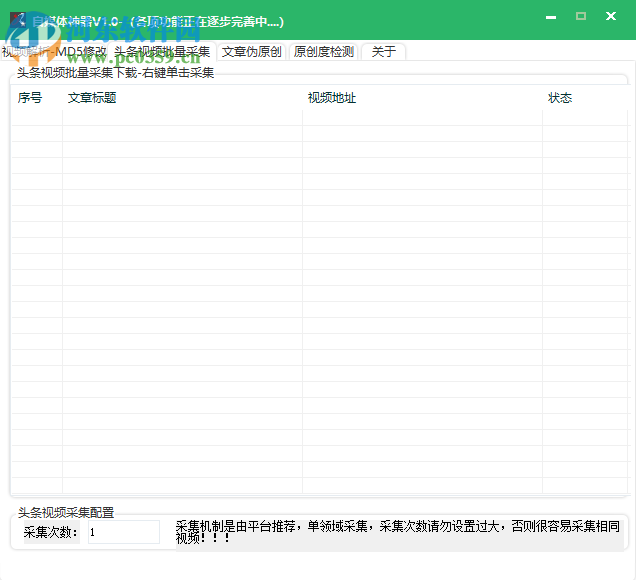
Task: Click the 状态 column header
Action: (x=585, y=98)
